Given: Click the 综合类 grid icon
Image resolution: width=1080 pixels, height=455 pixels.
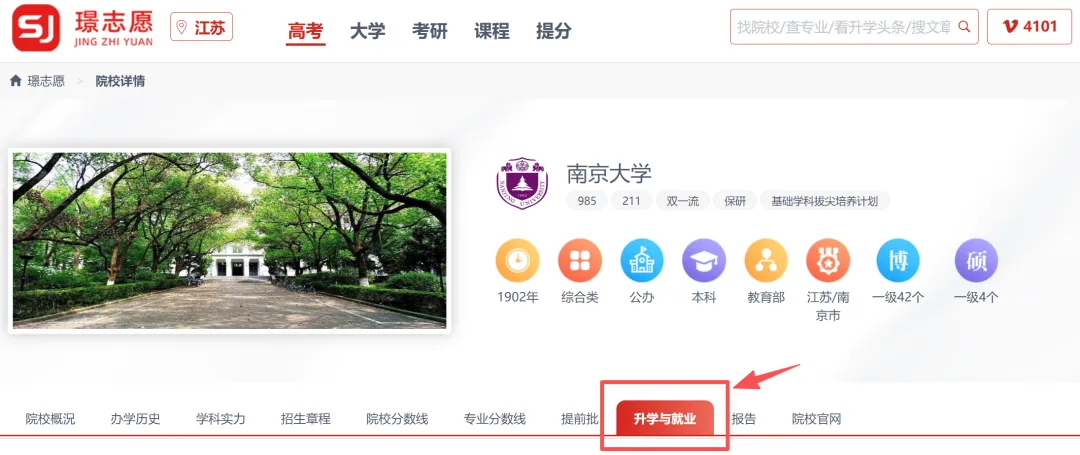Looking at the screenshot, I should (580, 261).
